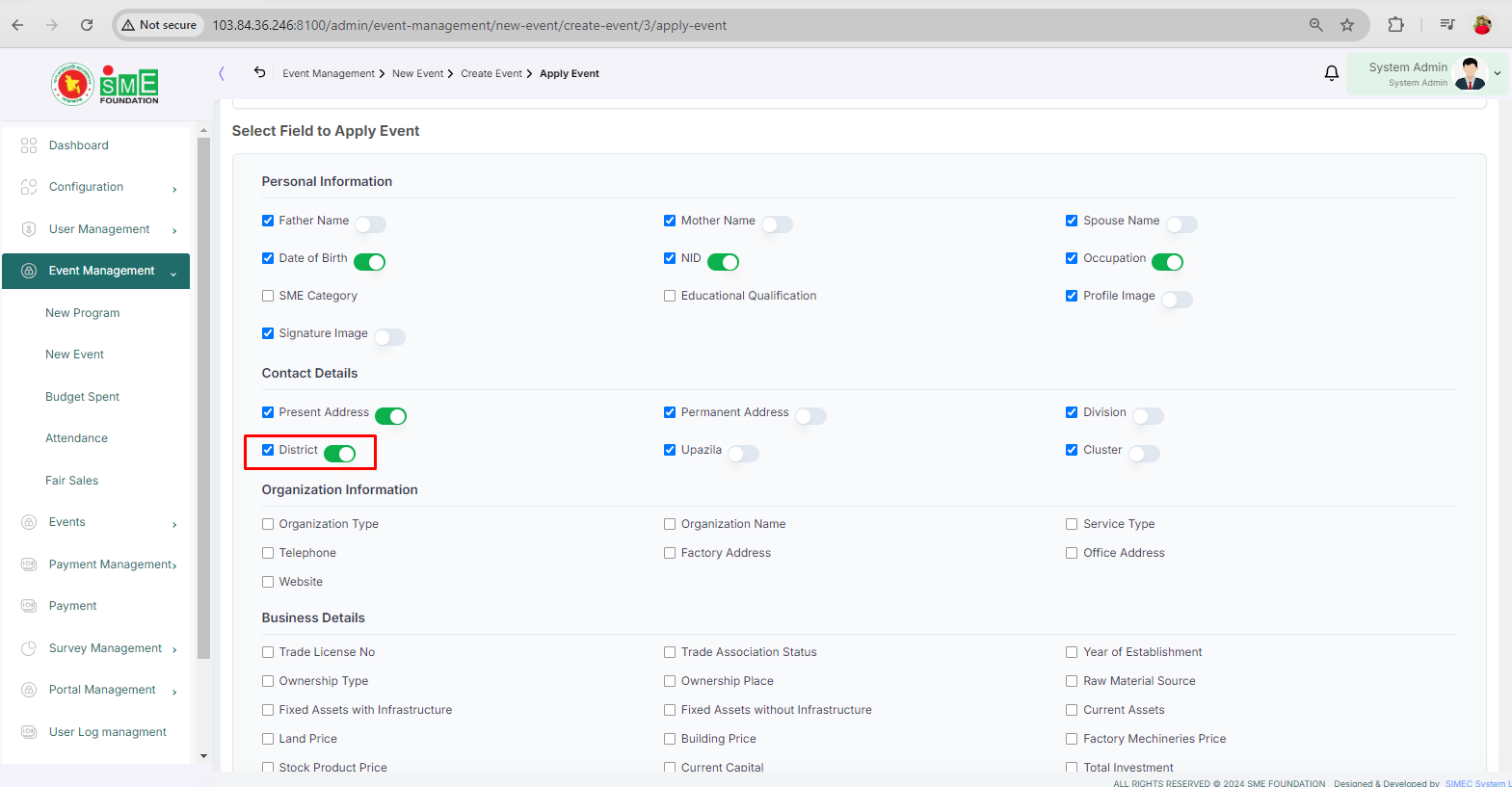Image resolution: width=1512 pixels, height=787 pixels.
Task: Click the sidebar vertical scrollbar thumb
Action: point(203,398)
